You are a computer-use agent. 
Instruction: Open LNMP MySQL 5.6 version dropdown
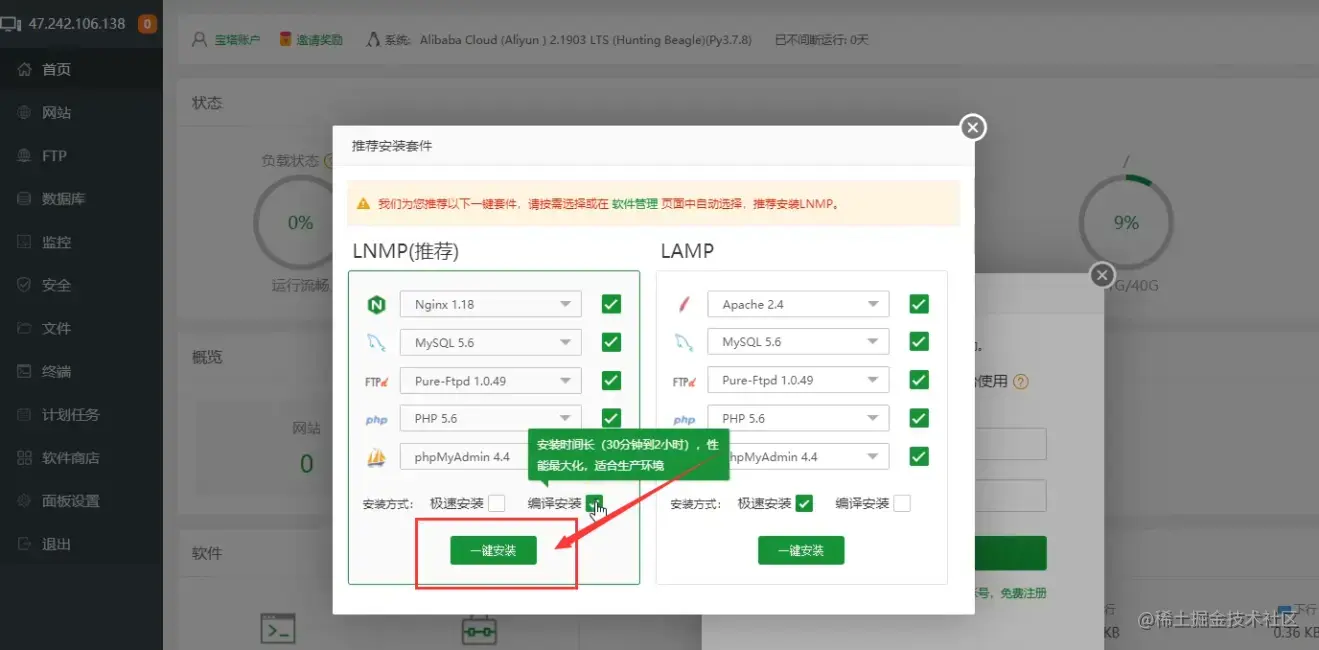(x=491, y=342)
